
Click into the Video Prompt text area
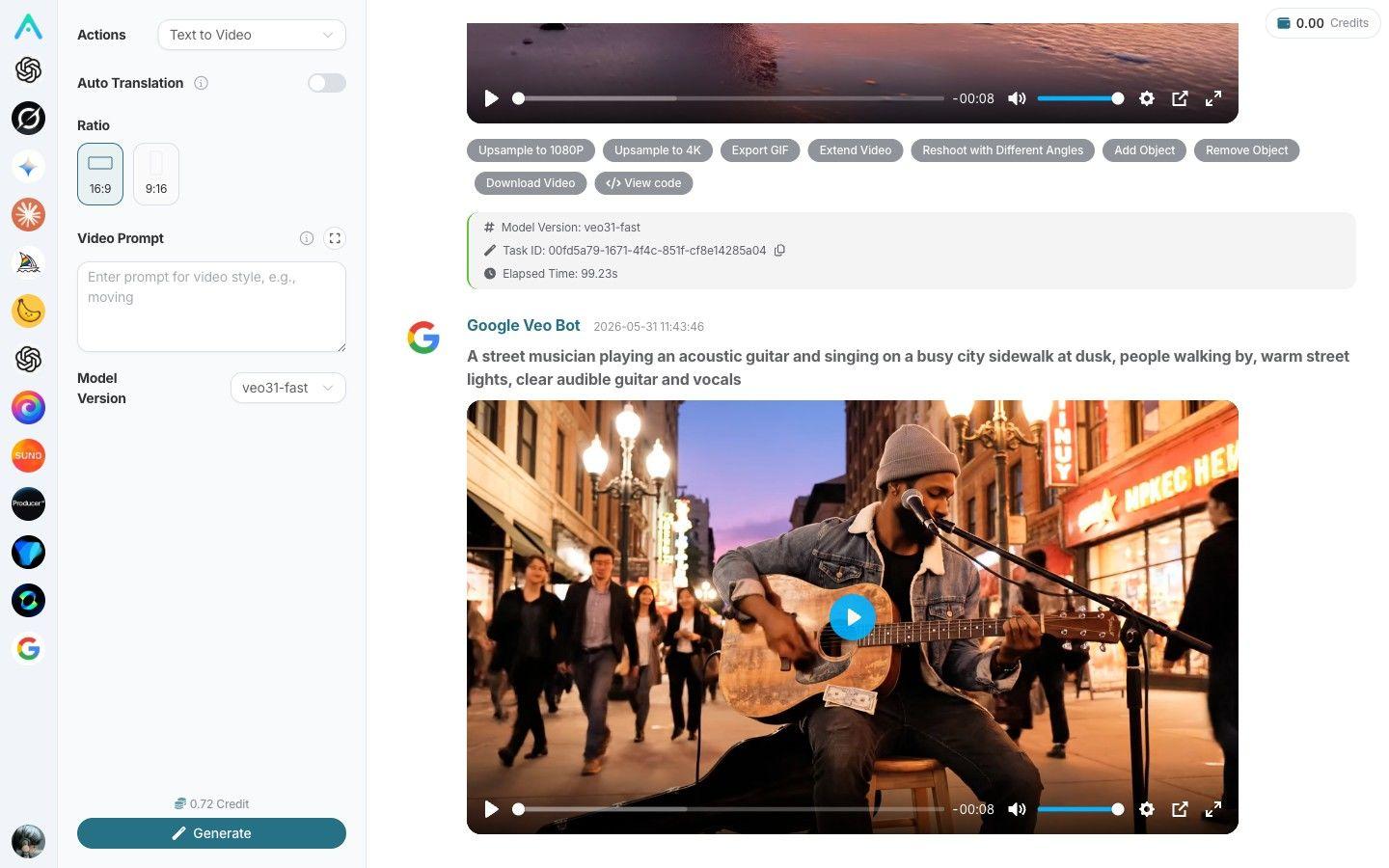(x=211, y=307)
